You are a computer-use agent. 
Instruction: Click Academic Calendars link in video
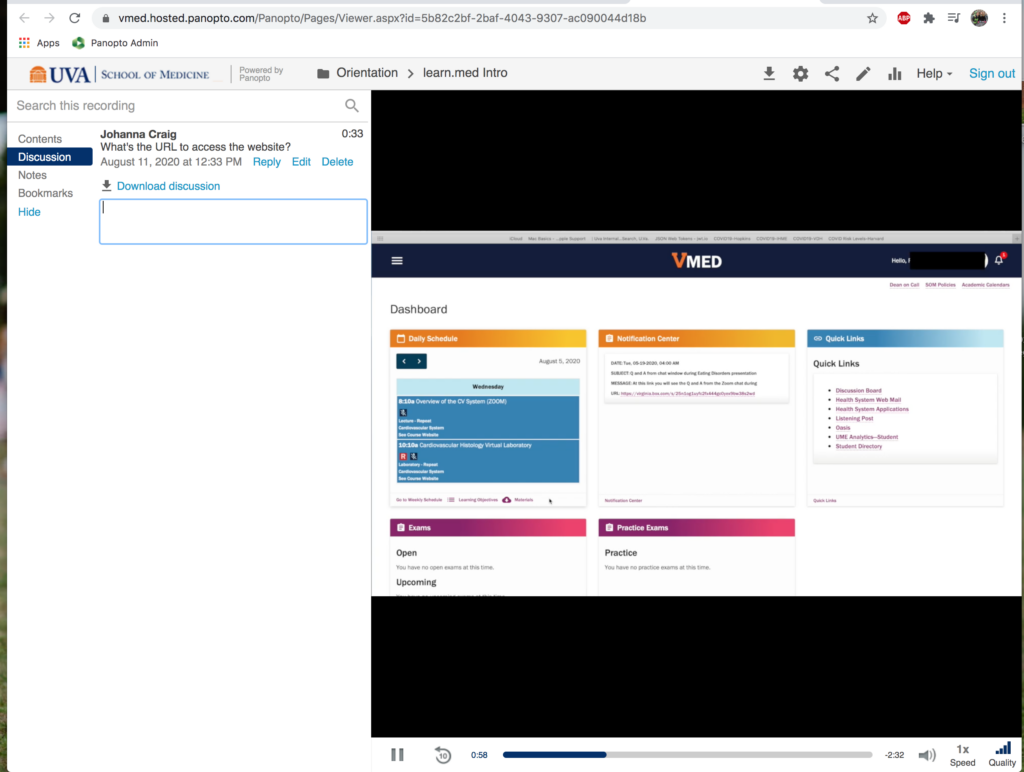pos(985,285)
